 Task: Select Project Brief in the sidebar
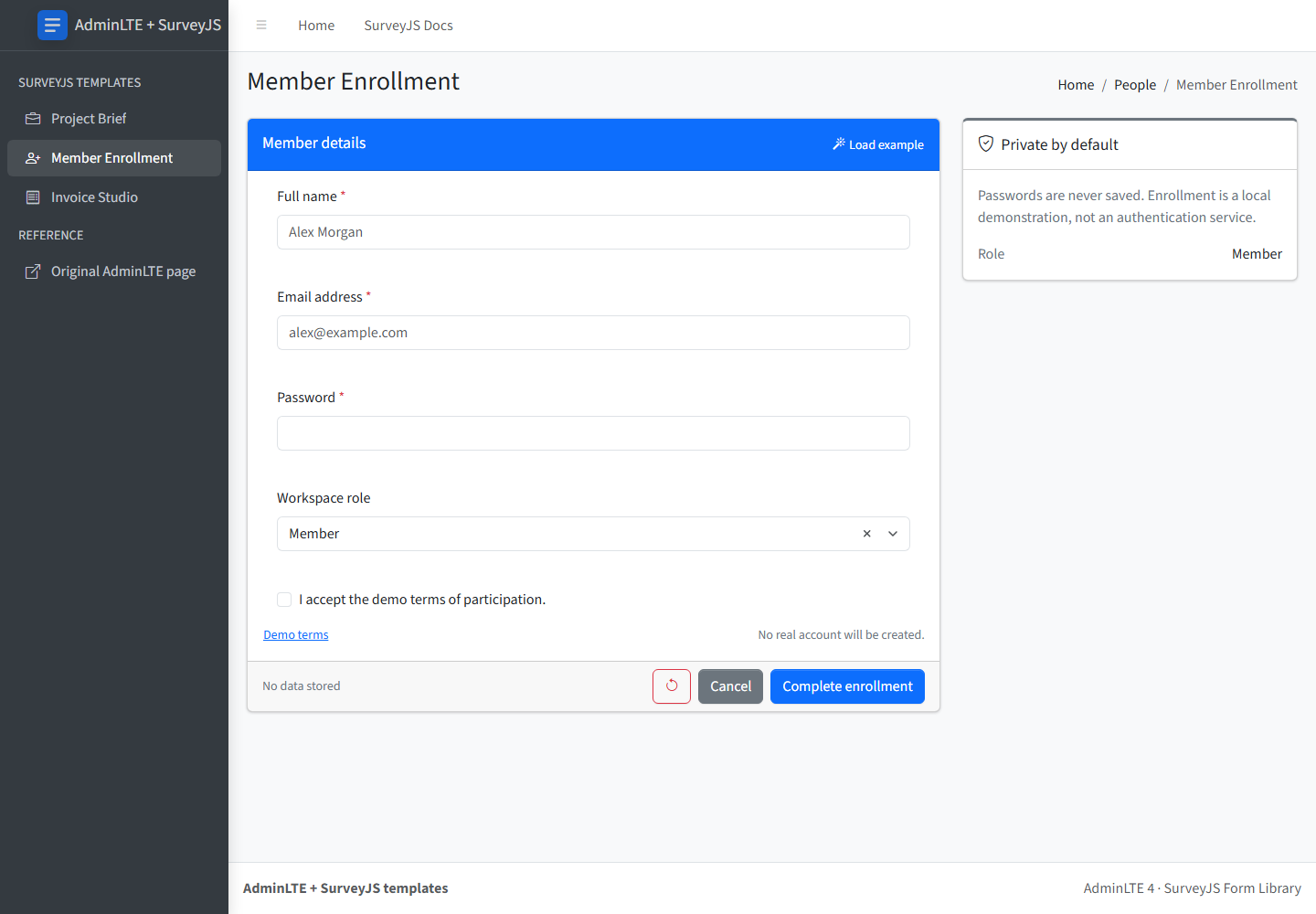[114, 119]
